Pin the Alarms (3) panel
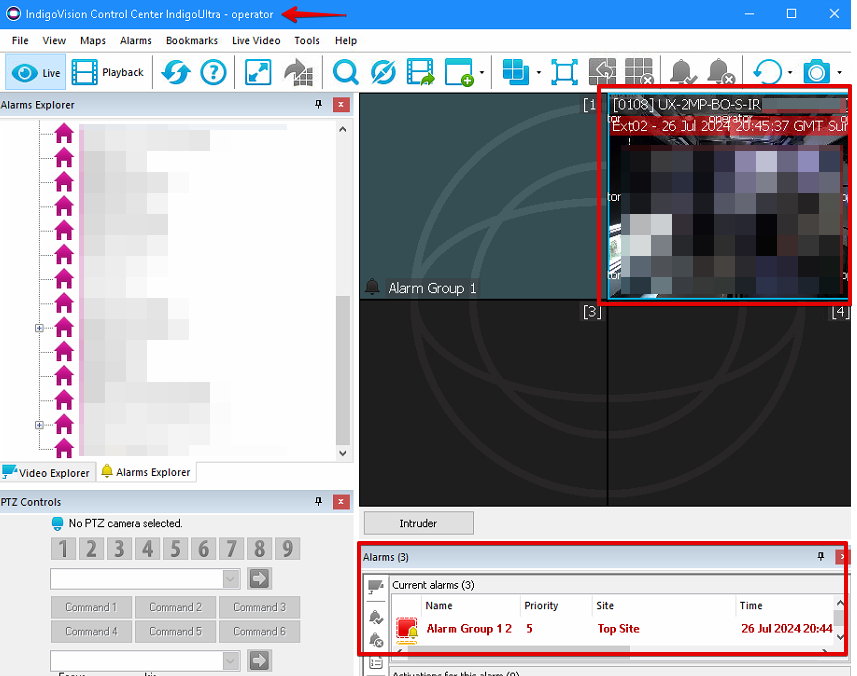Screen dimensions: 857x676 [x=820, y=556]
